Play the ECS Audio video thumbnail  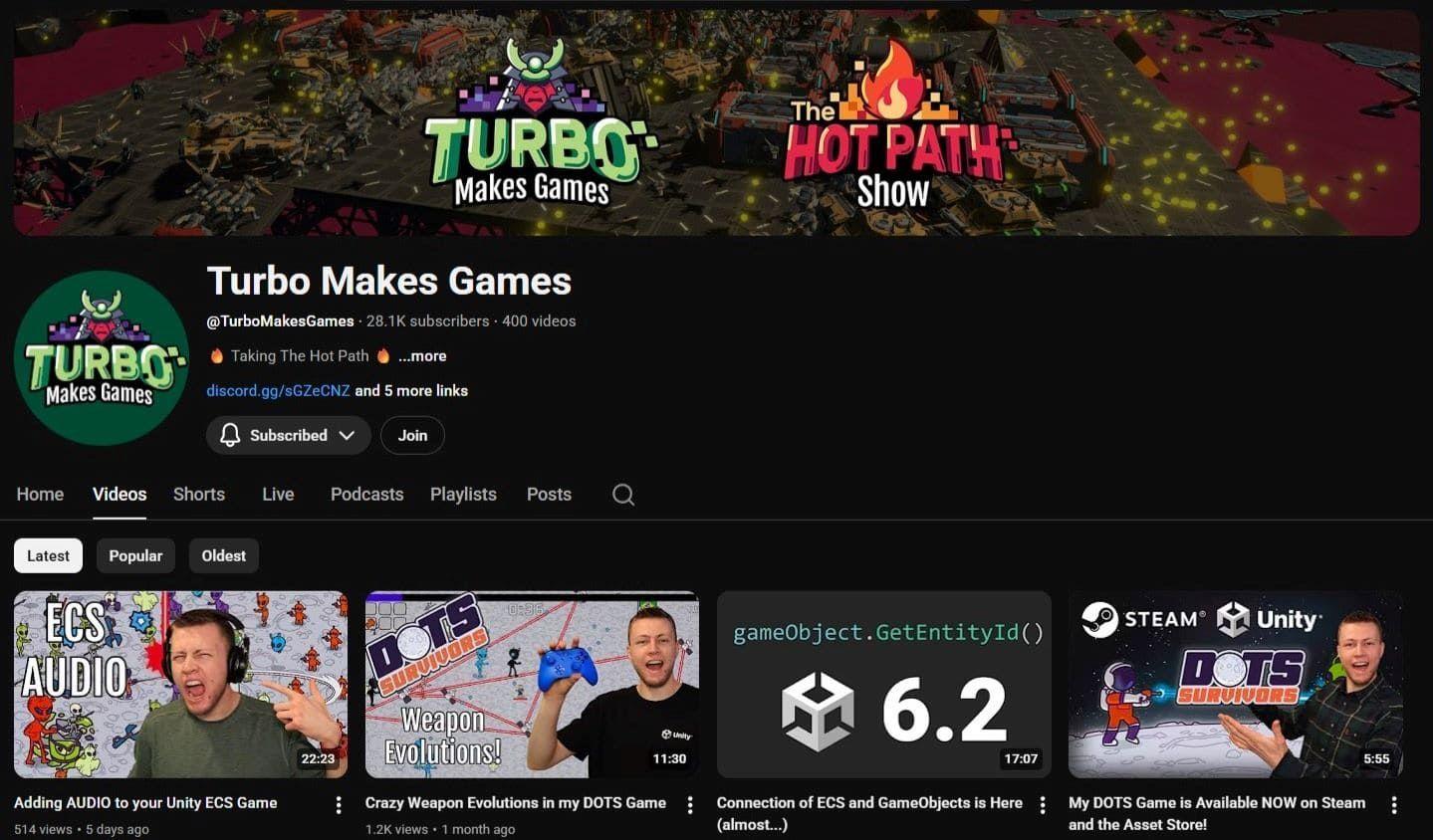[x=180, y=684]
